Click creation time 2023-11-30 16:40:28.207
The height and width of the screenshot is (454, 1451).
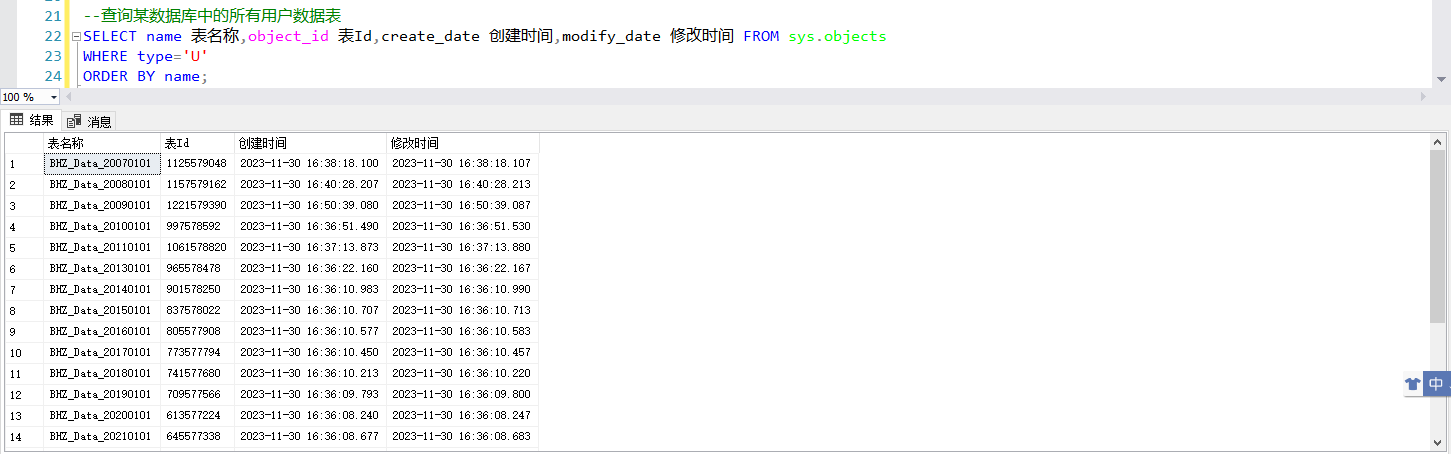(x=310, y=184)
